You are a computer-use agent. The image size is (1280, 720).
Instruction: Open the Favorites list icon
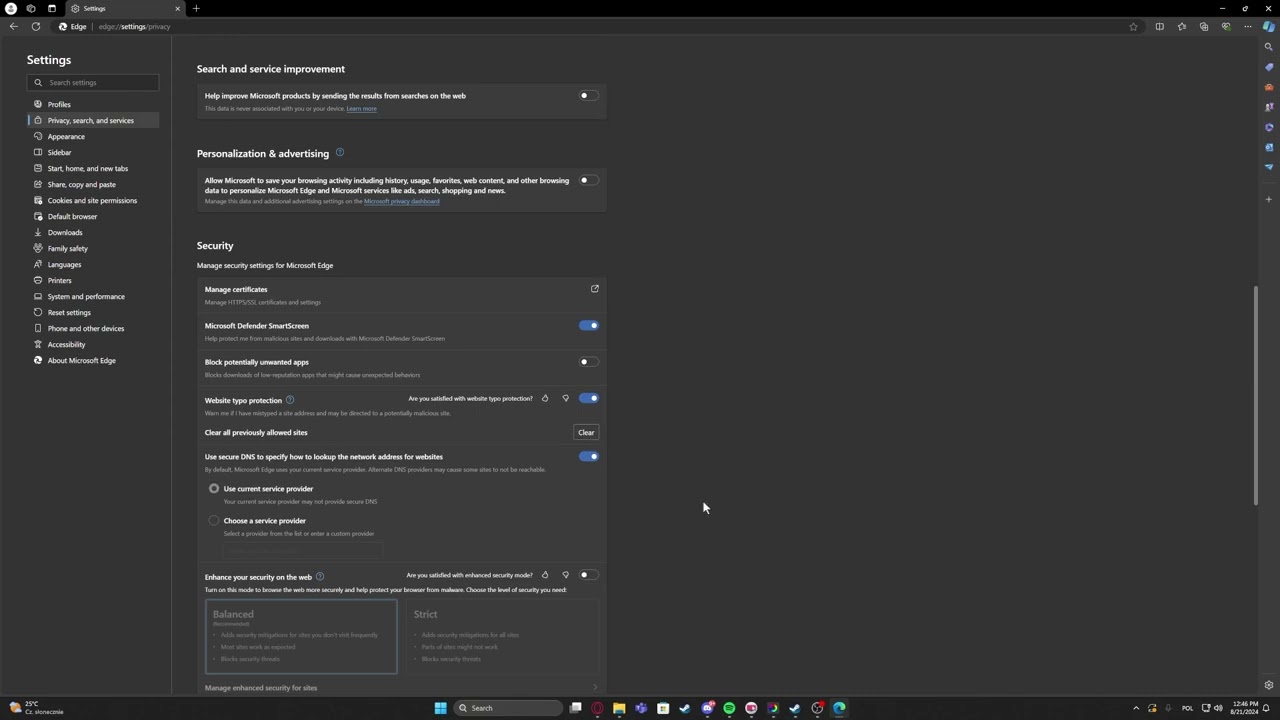(1182, 26)
